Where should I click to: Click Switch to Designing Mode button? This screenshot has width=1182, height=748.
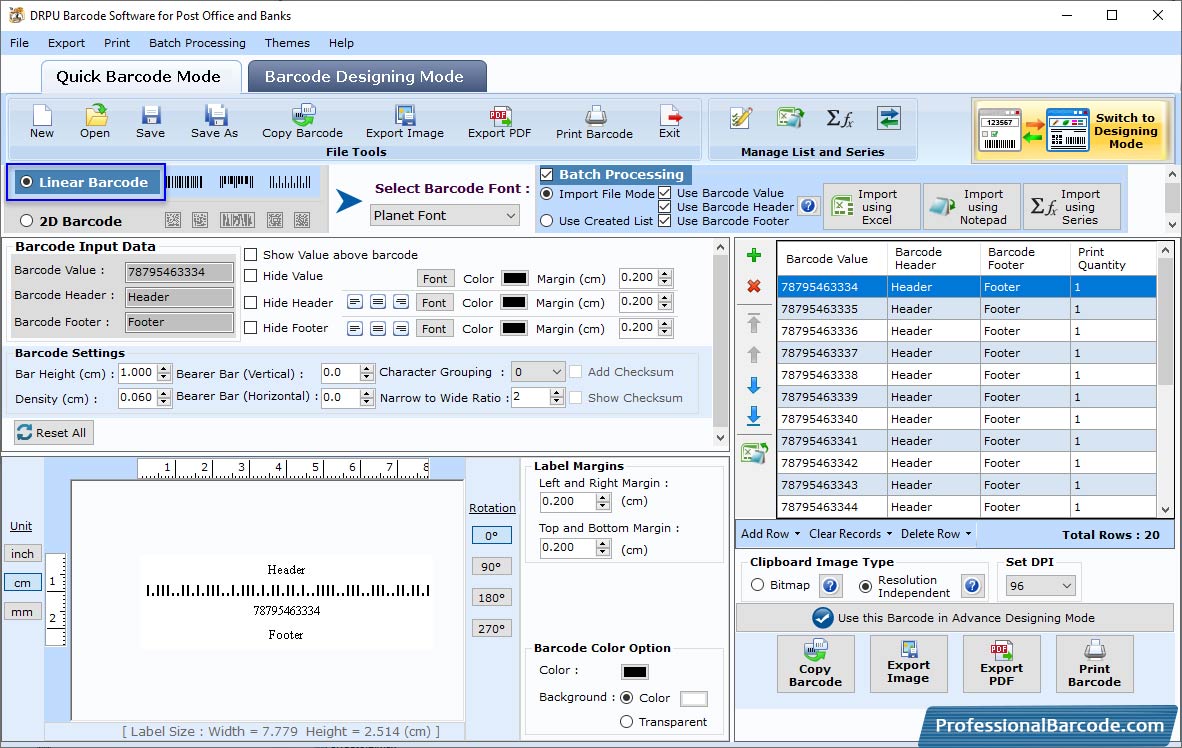pos(1071,130)
